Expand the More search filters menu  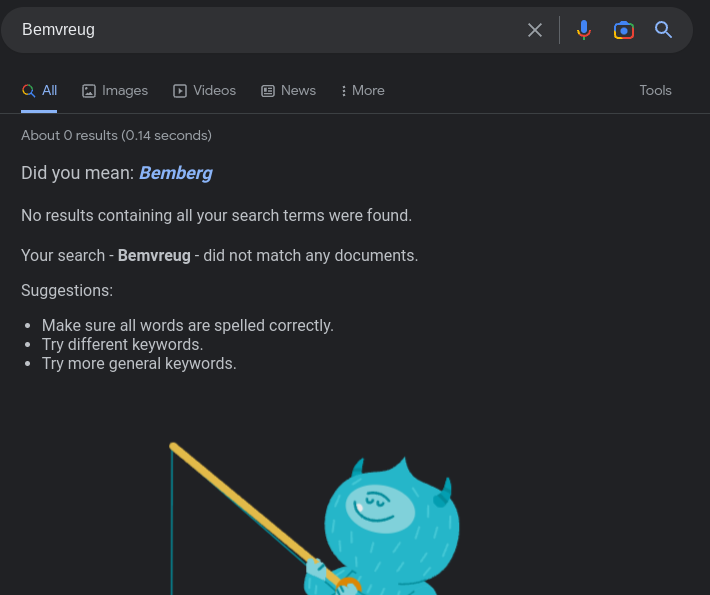(x=368, y=91)
